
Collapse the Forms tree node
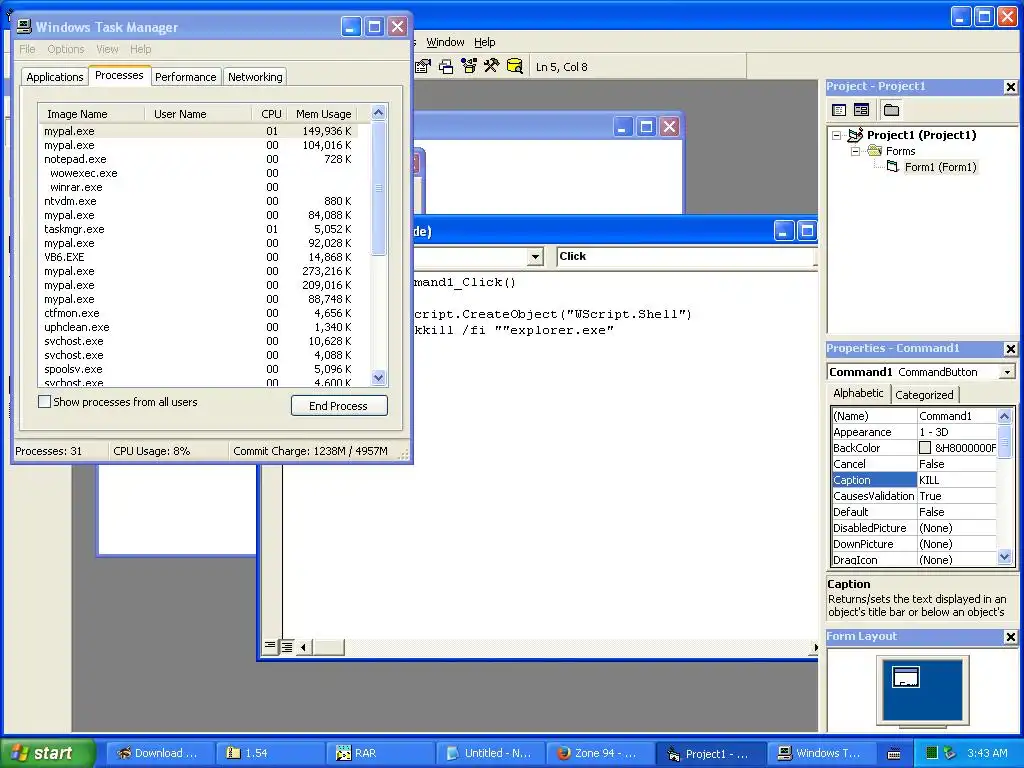pyautogui.click(x=856, y=151)
